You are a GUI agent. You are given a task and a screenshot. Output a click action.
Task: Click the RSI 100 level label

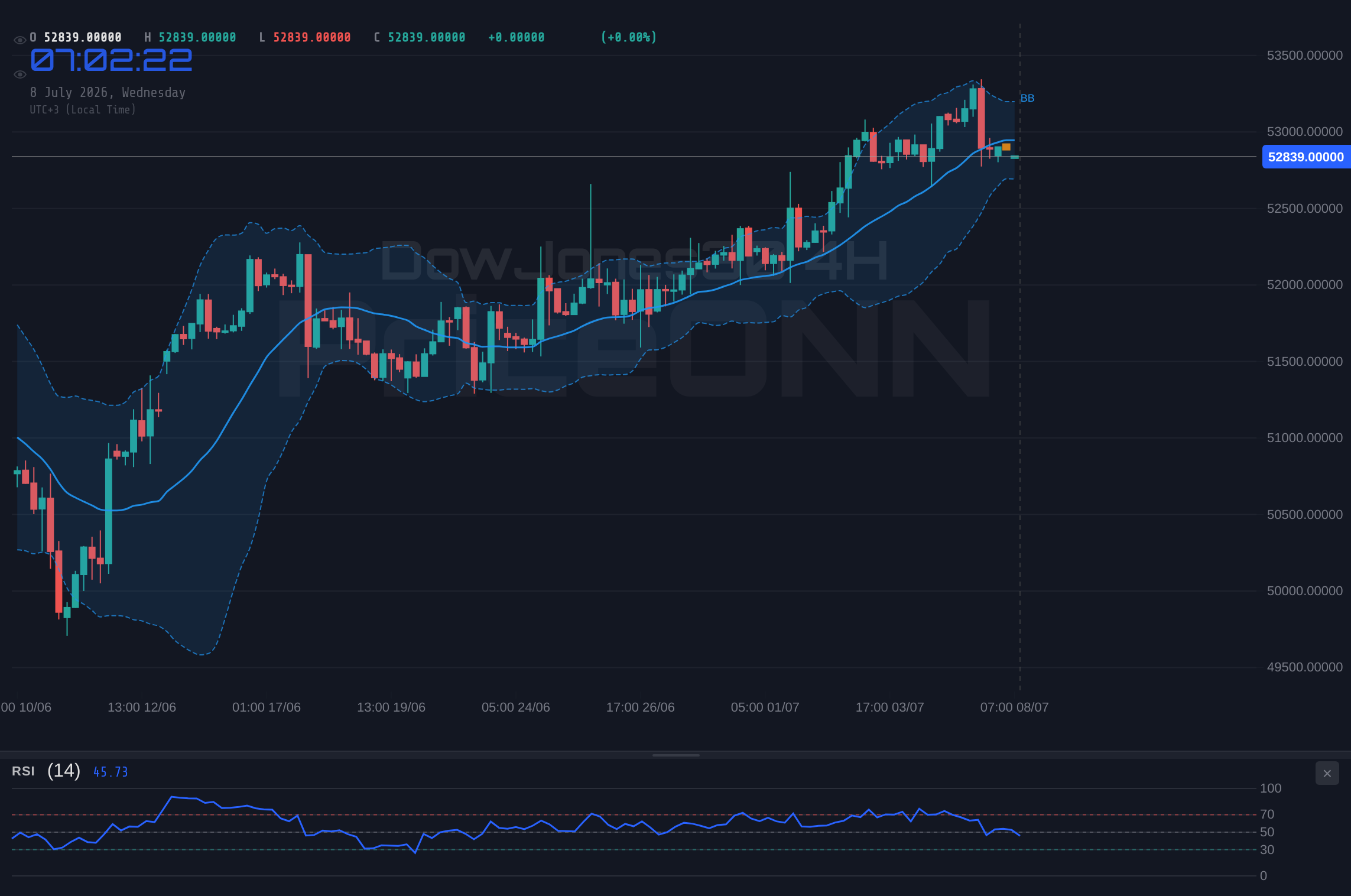click(x=1271, y=788)
